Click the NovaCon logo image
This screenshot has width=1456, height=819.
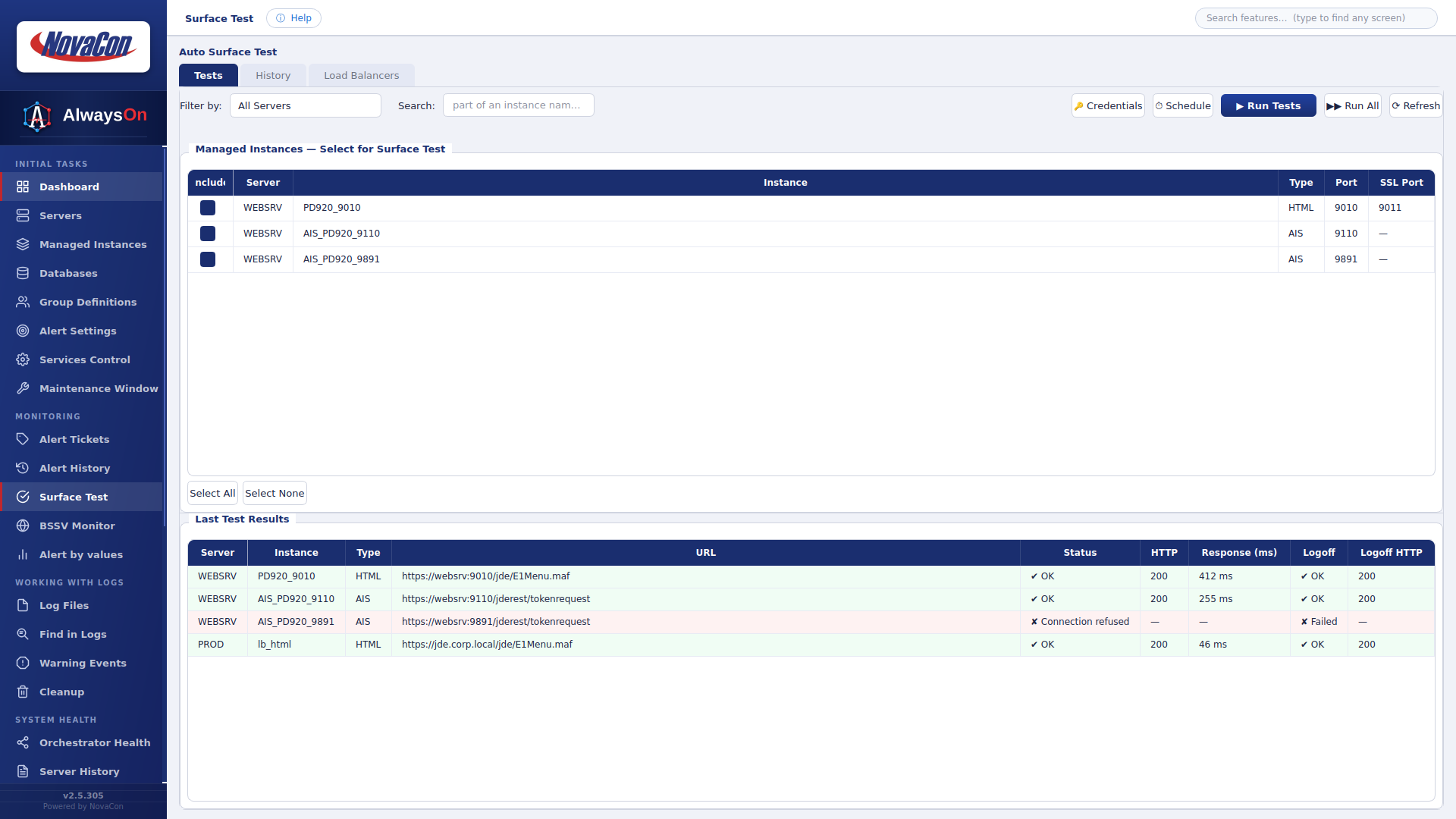point(83,46)
